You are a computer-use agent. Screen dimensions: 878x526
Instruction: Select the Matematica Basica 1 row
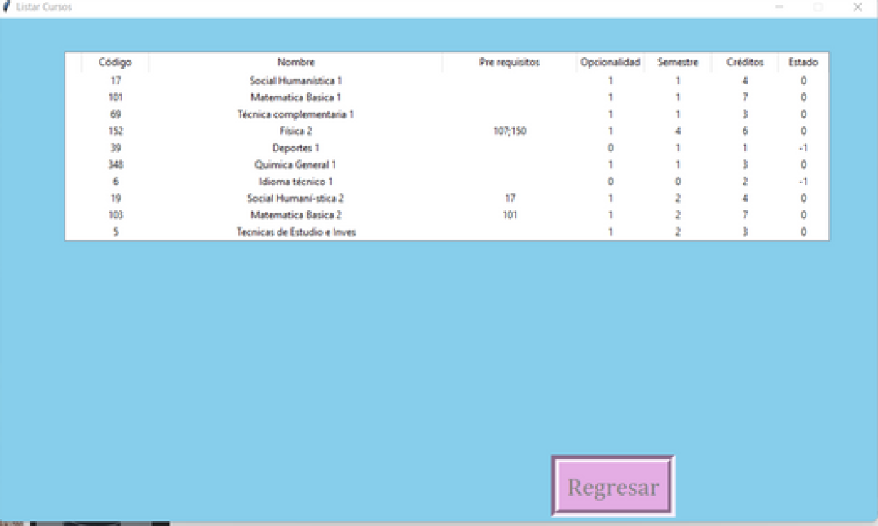(x=295, y=97)
